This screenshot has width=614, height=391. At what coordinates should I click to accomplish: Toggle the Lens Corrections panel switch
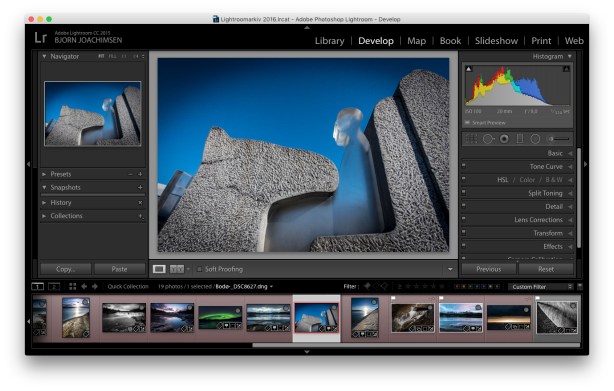click(464, 219)
